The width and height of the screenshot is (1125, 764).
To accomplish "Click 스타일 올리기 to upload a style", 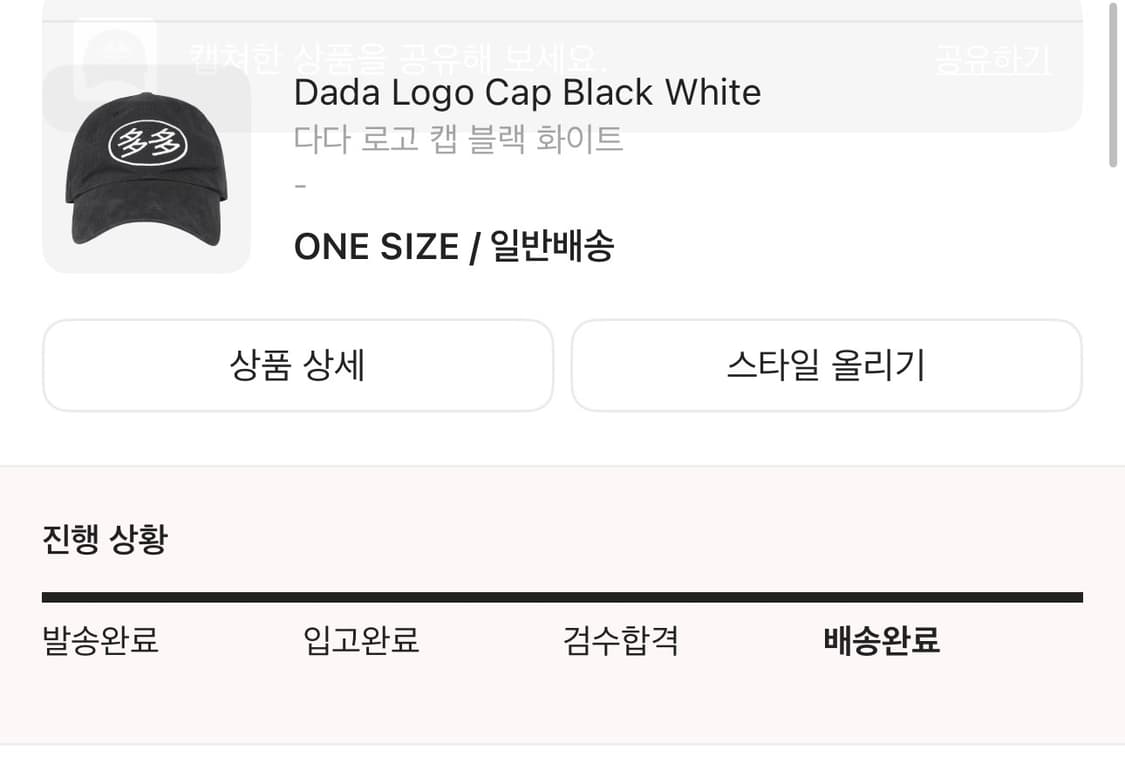I will click(x=825, y=366).
